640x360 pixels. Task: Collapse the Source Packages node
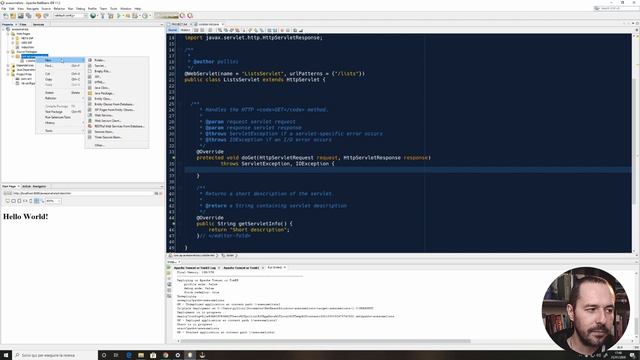point(8,52)
